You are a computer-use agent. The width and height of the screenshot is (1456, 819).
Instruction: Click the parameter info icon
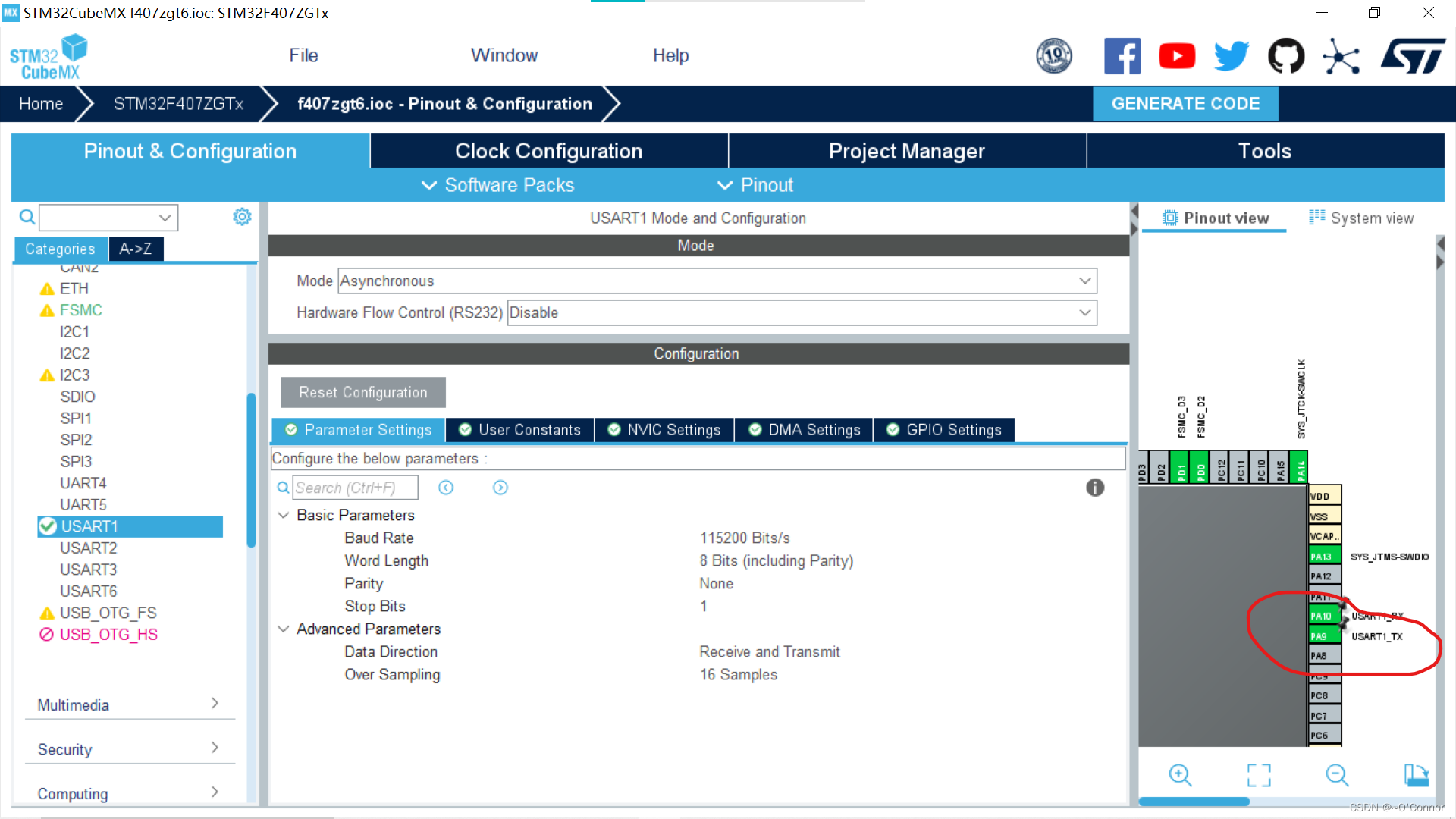1095,488
